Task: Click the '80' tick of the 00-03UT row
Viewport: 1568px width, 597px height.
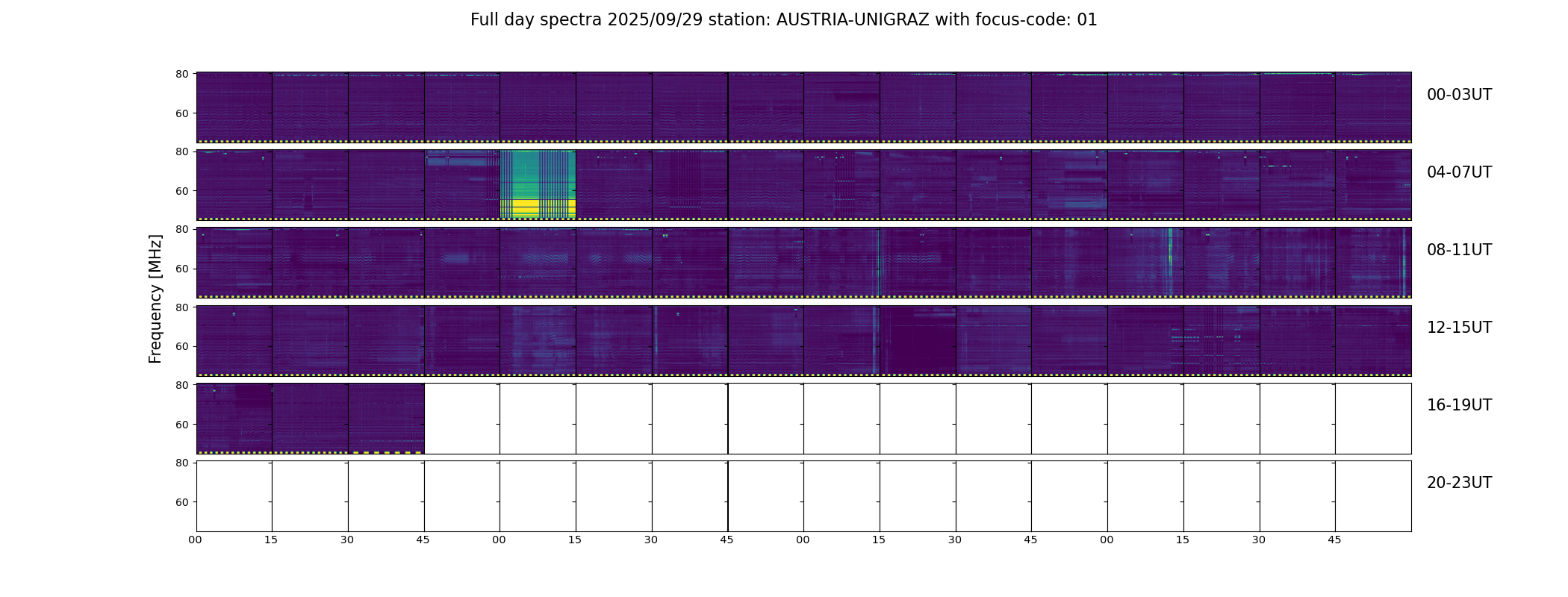Action: coord(181,74)
